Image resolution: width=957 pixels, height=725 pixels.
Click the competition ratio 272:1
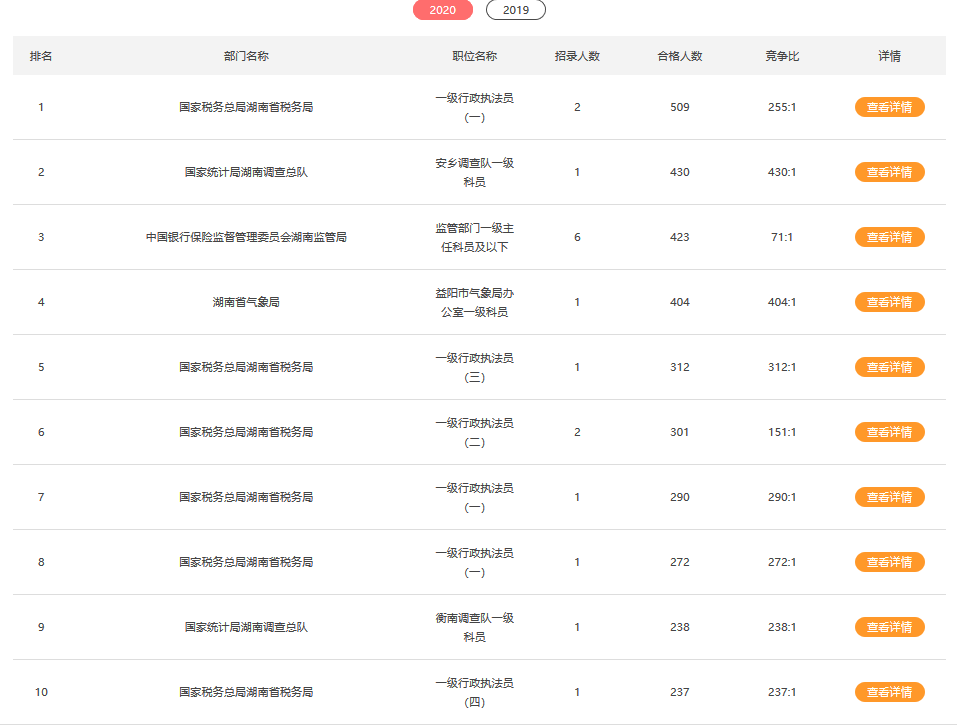pos(782,562)
